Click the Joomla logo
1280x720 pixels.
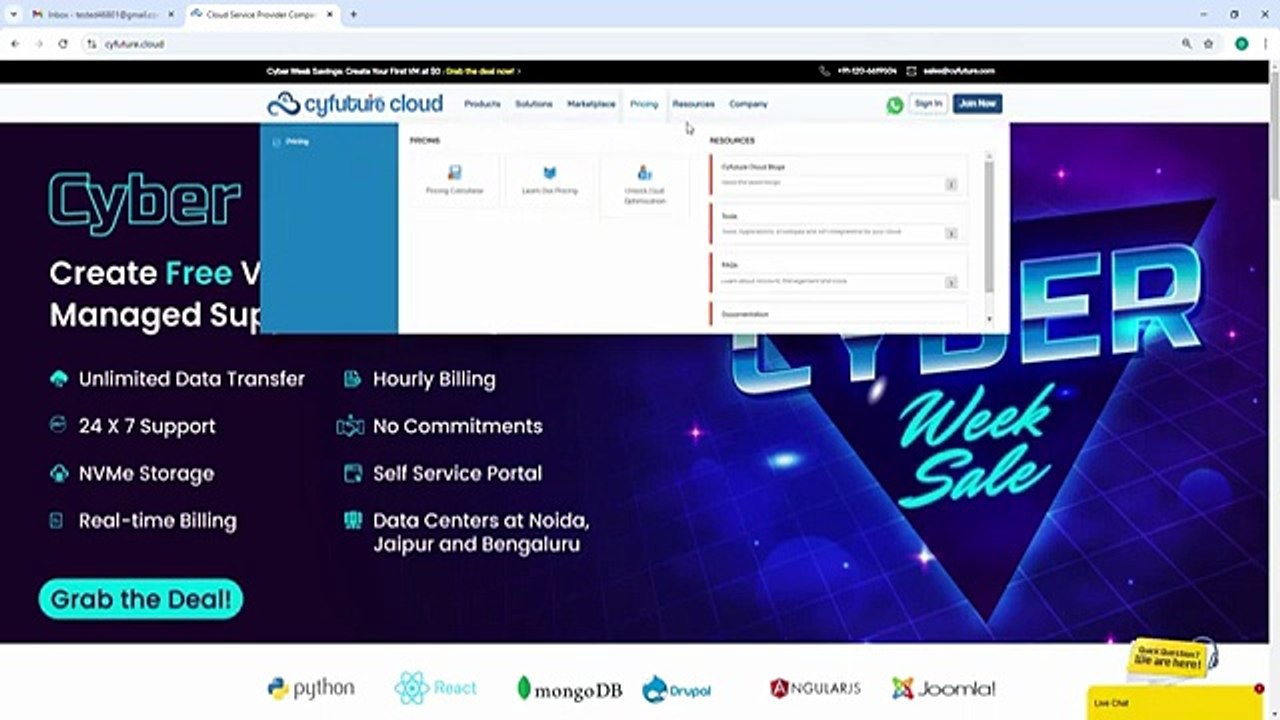pyautogui.click(x=943, y=688)
